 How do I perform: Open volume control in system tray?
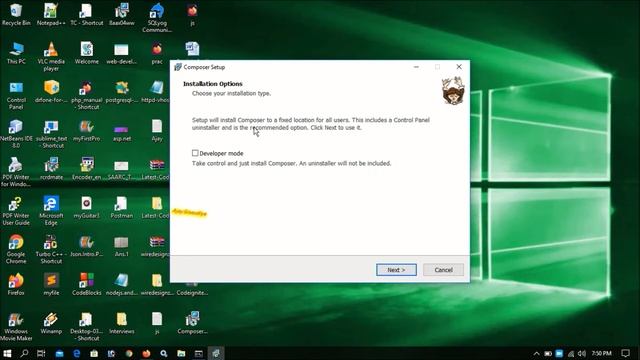point(582,353)
